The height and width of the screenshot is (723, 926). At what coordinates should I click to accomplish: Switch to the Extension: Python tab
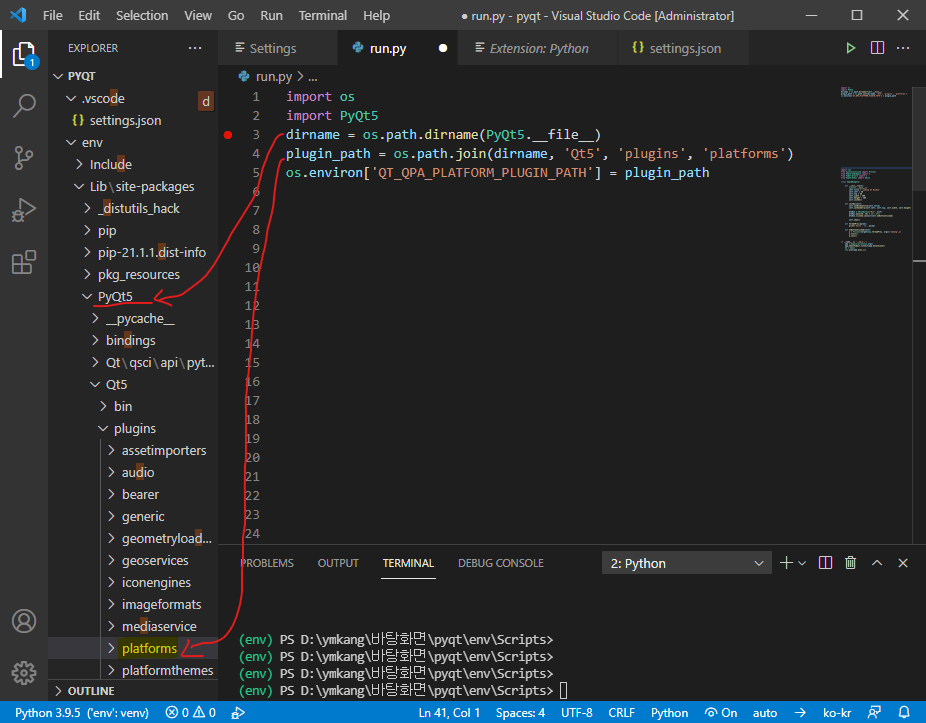coord(537,48)
